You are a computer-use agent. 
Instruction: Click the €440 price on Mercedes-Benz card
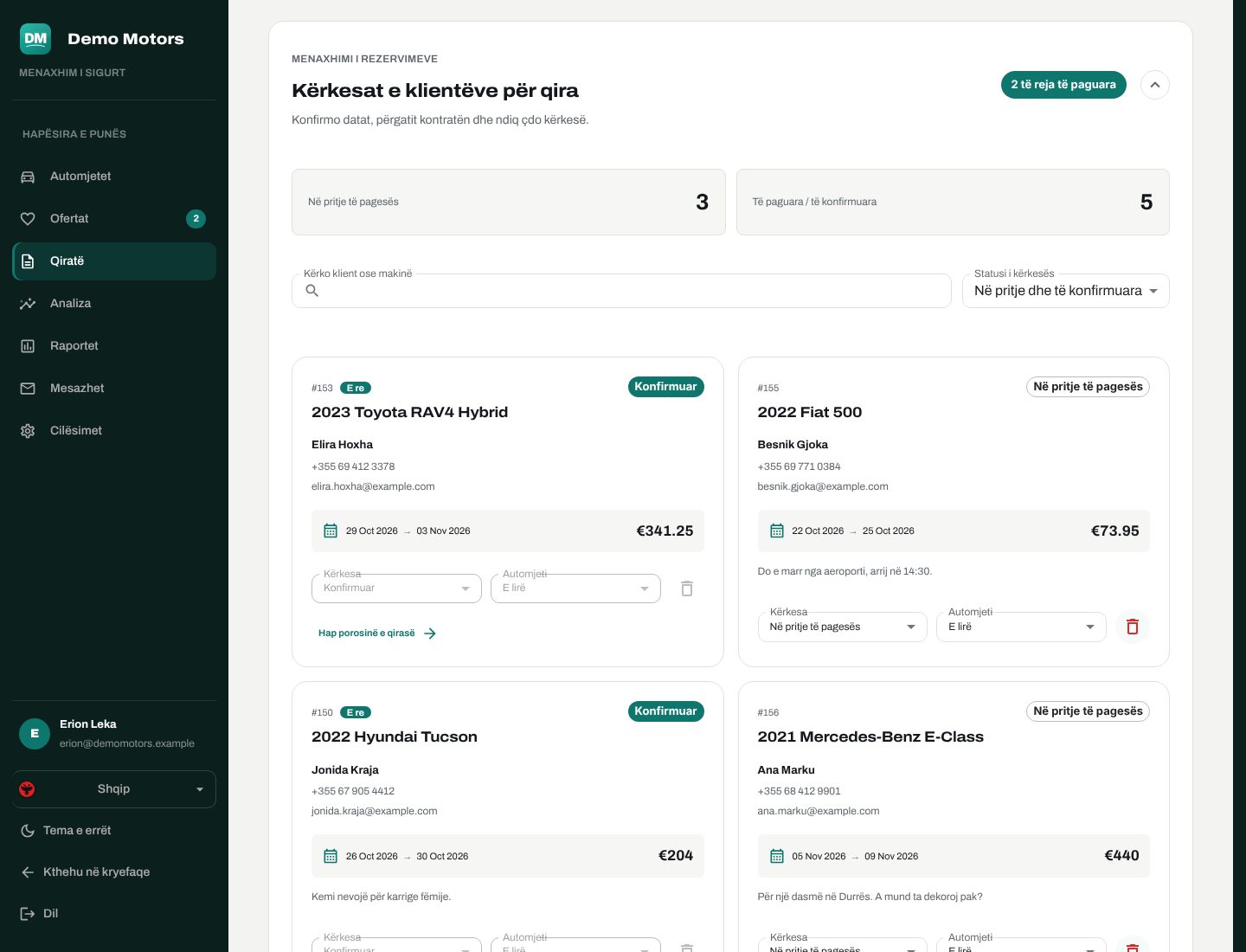pos(1121,856)
